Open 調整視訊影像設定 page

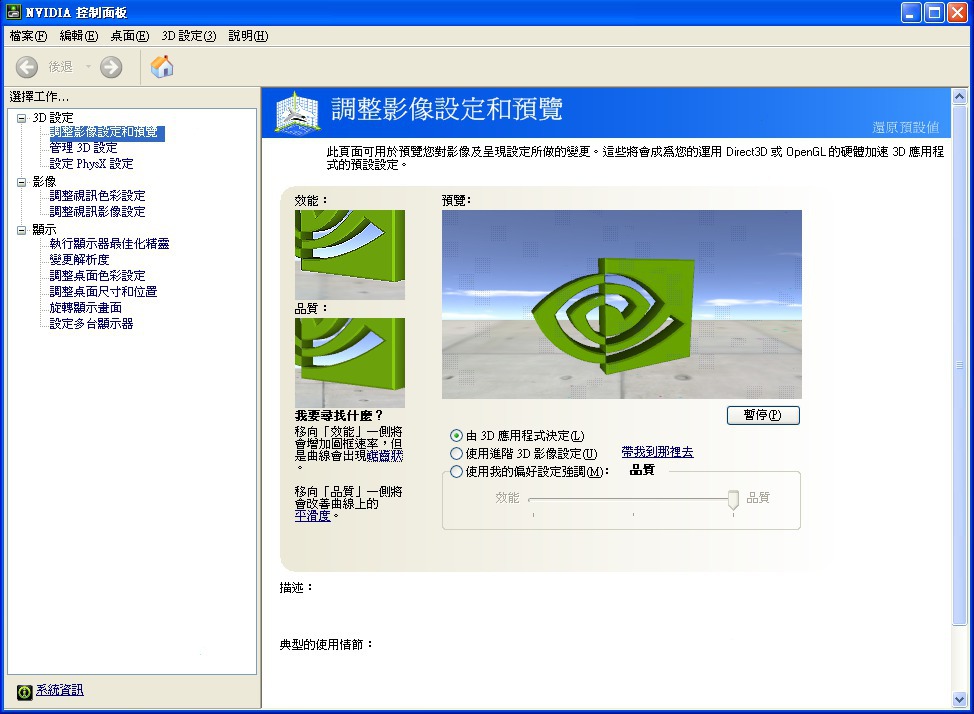click(98, 212)
